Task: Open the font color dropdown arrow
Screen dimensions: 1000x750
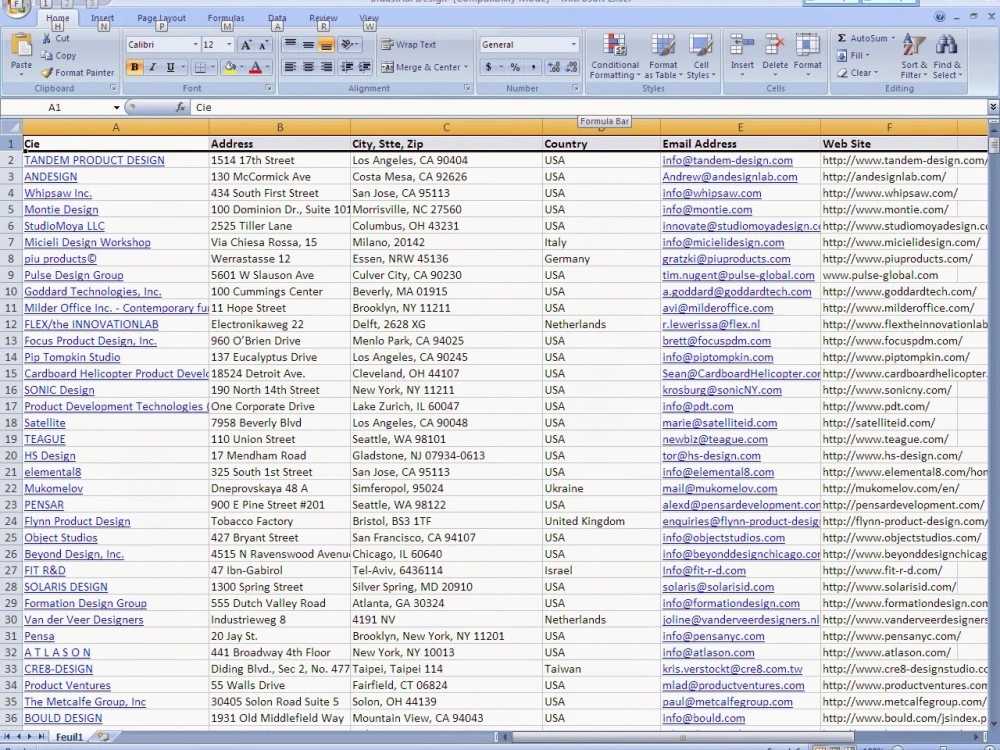Action: pos(267,67)
